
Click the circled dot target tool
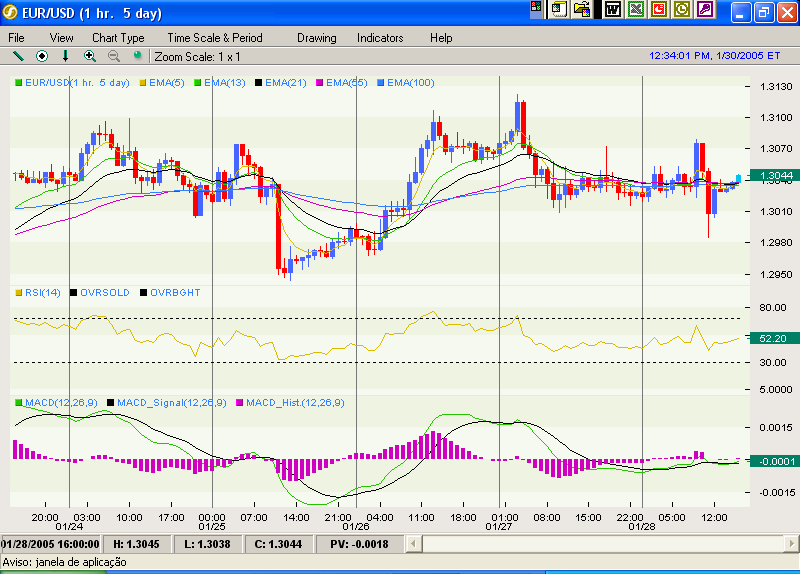(x=42, y=56)
